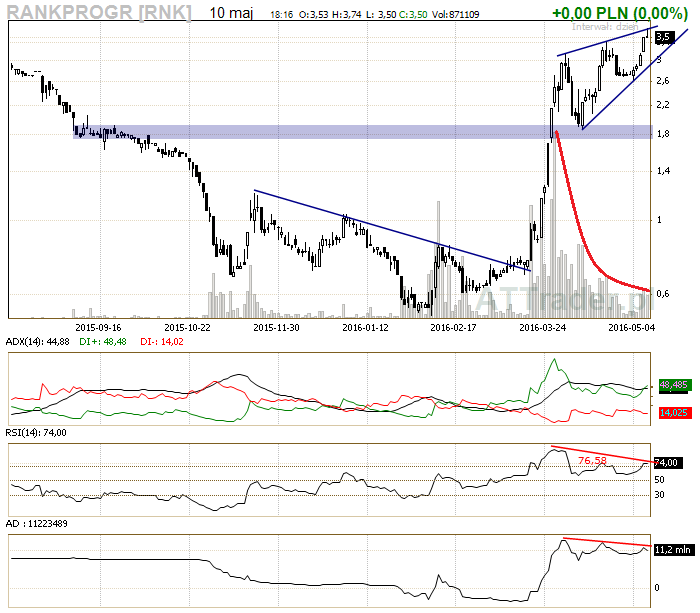Image resolution: width=700 pixels, height=613 pixels.
Task: Click the 0,6 price axis label
Action: (662, 294)
